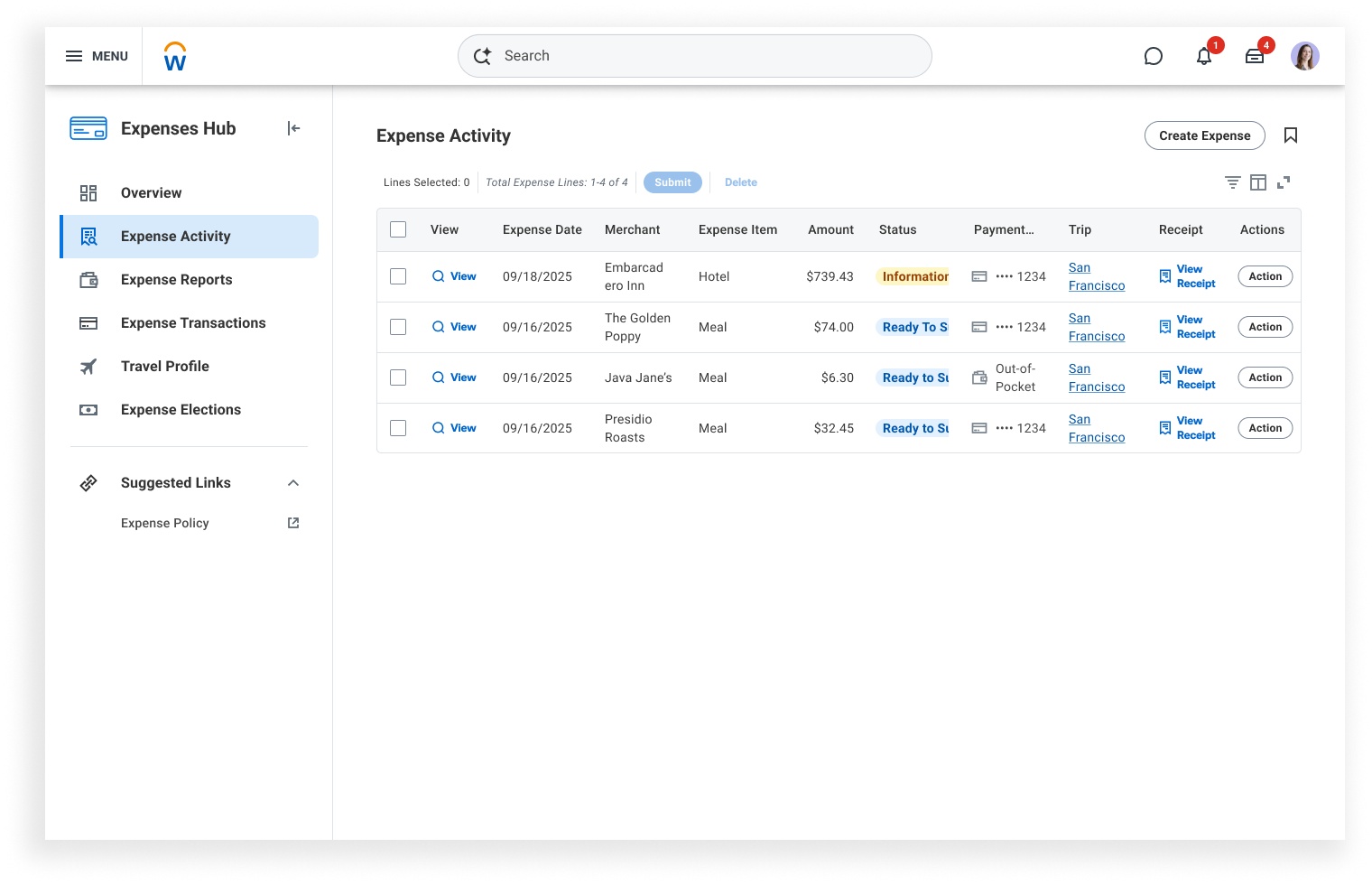The height and width of the screenshot is (885, 1372).
Task: Check the select-all checkbox in table header
Action: point(398,229)
